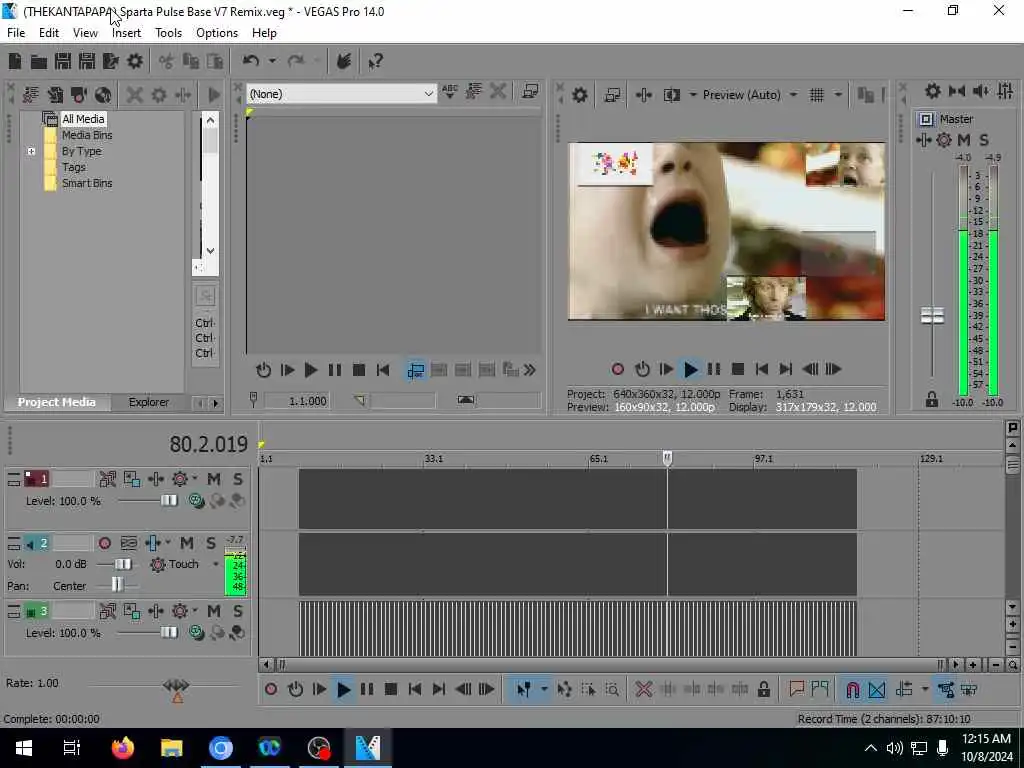
Task: Open the Edit menu
Action: point(49,33)
